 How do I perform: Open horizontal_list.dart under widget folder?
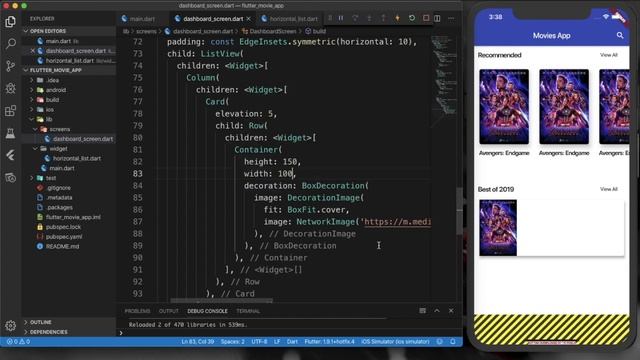77,158
